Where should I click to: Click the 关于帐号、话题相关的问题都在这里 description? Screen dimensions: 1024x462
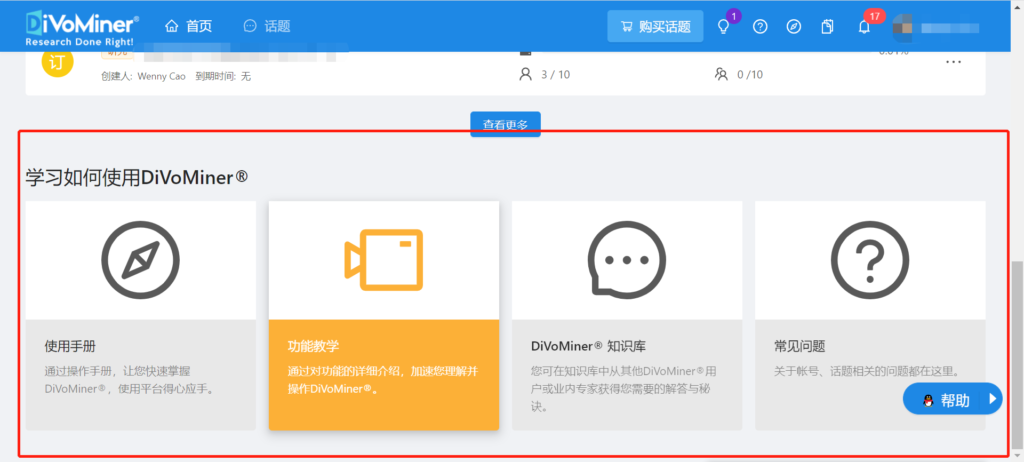click(867, 371)
